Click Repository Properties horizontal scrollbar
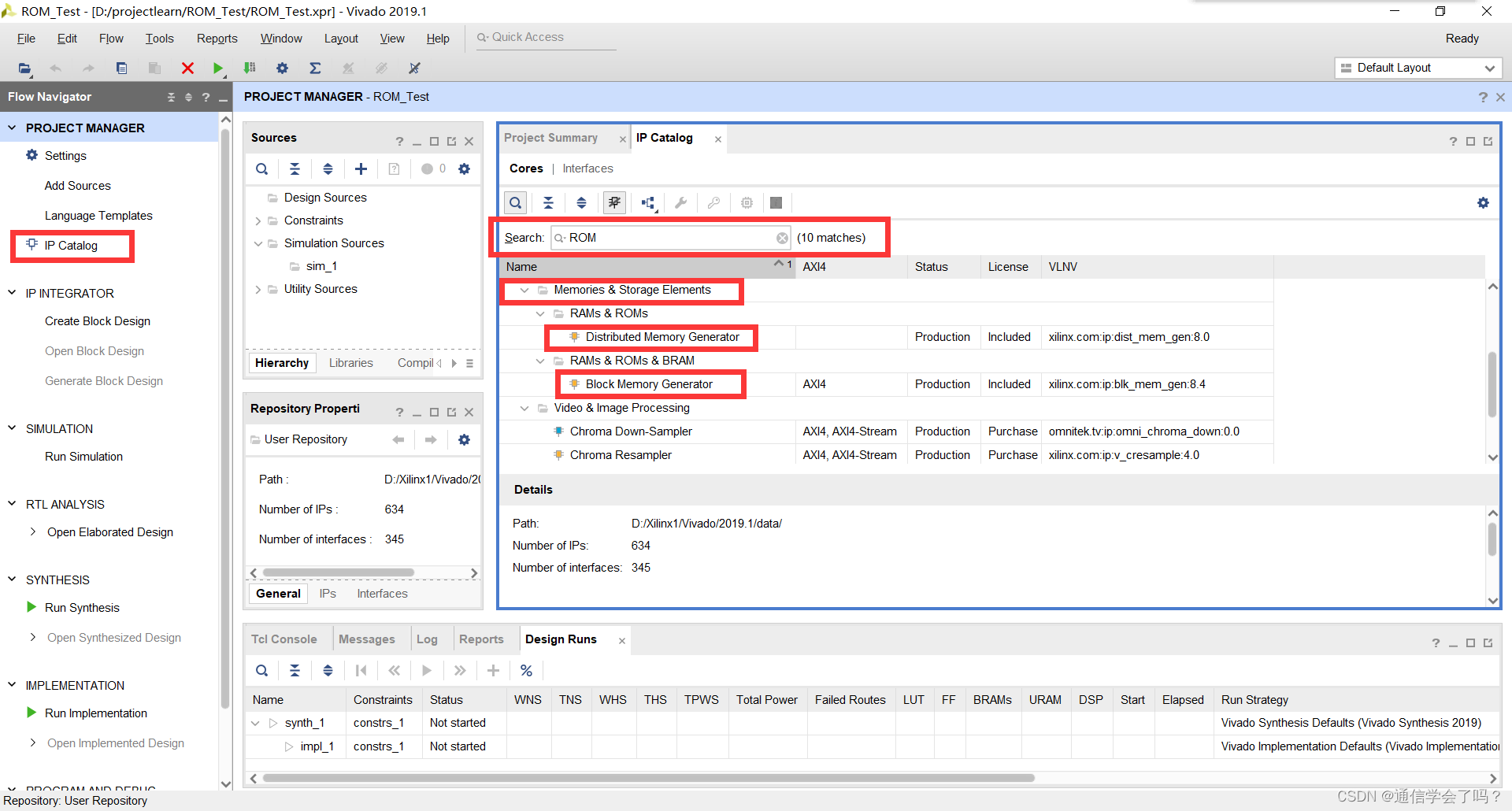The width and height of the screenshot is (1512, 811). (x=339, y=572)
